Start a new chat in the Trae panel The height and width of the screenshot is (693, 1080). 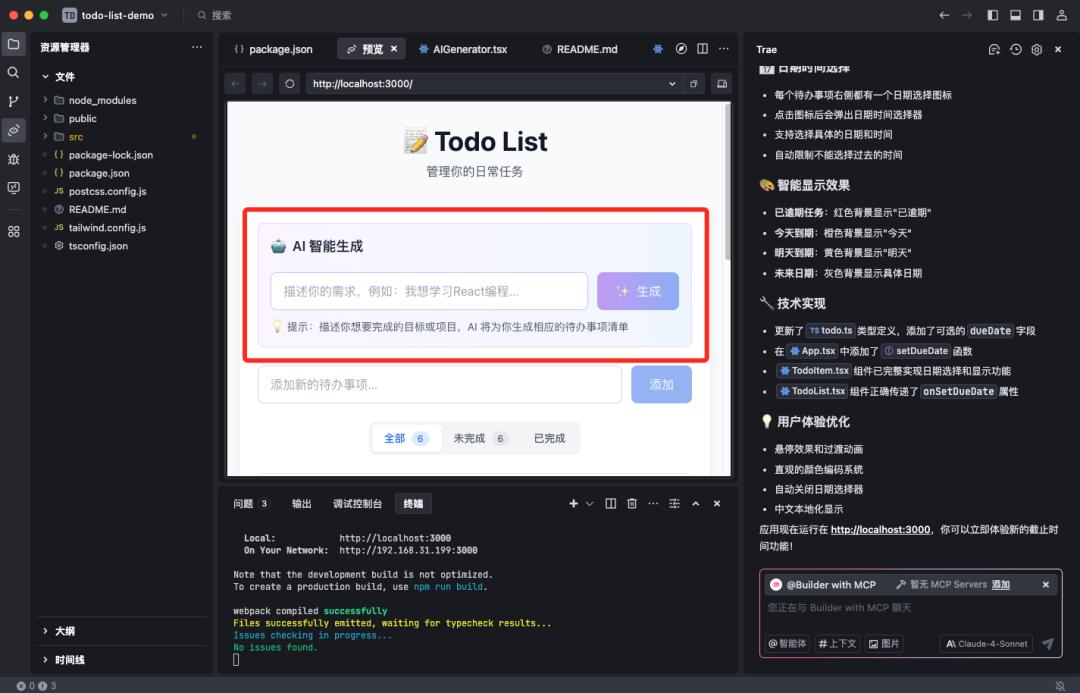pos(994,50)
